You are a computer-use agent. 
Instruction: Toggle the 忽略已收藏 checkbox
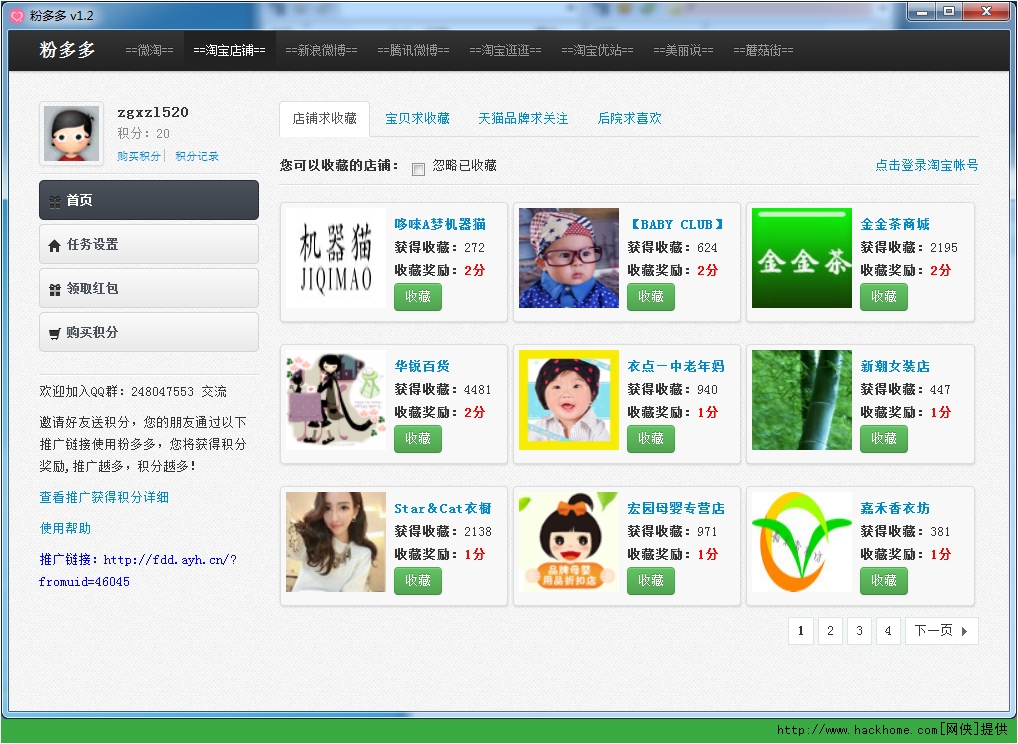(419, 169)
